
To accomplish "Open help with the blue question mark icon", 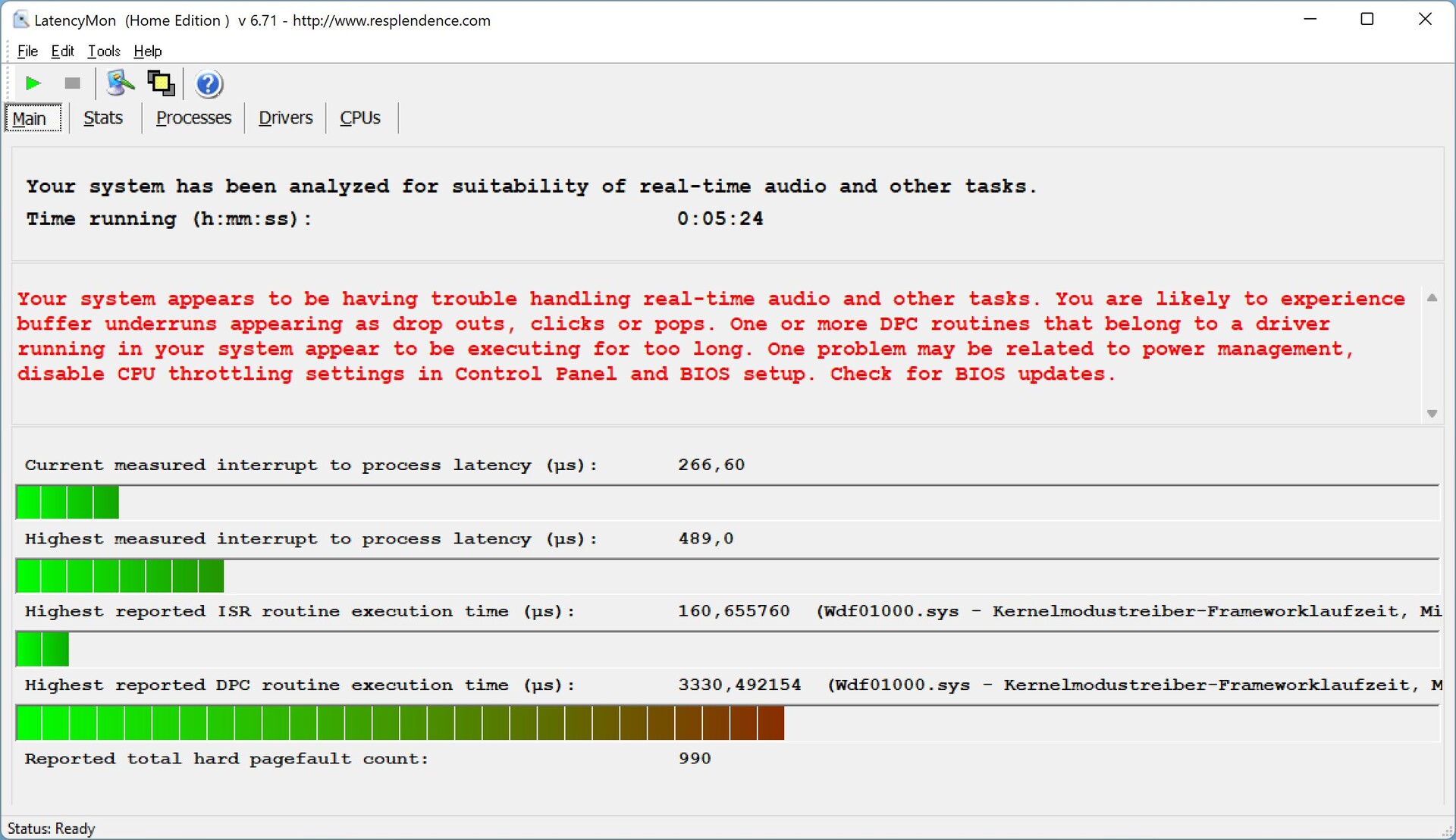I will pyautogui.click(x=208, y=84).
